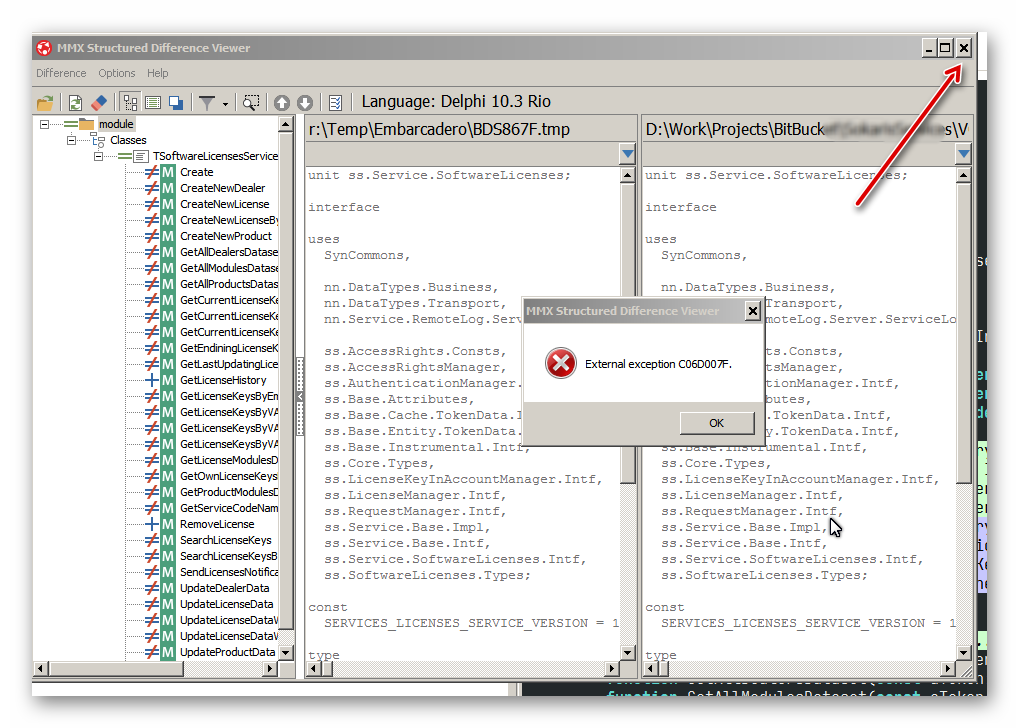
Task: Click the M icon beside CreateNewDealer
Action: click(168, 188)
